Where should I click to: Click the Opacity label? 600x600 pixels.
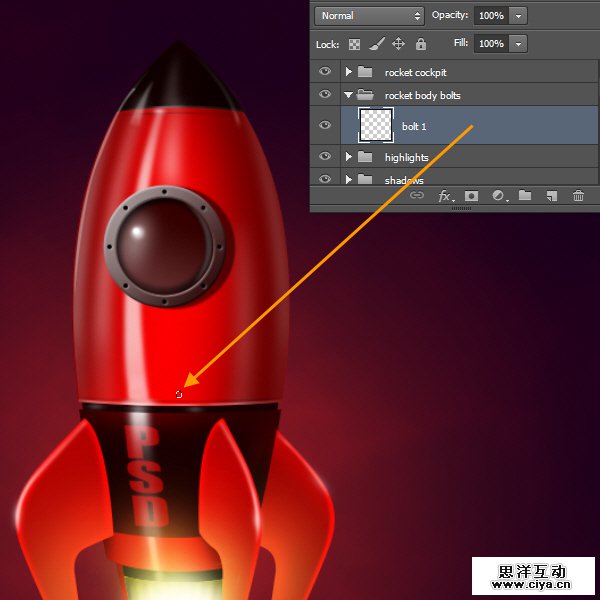coord(450,15)
